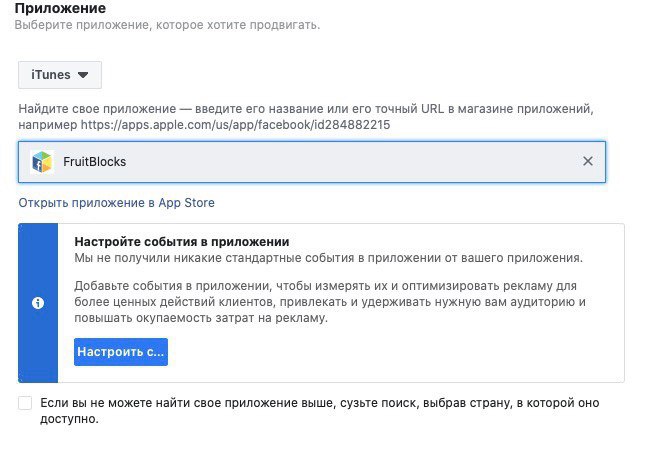Screen dimensions: 652x457
Task: Click the blue side strip of the notice
Action: click(38, 303)
